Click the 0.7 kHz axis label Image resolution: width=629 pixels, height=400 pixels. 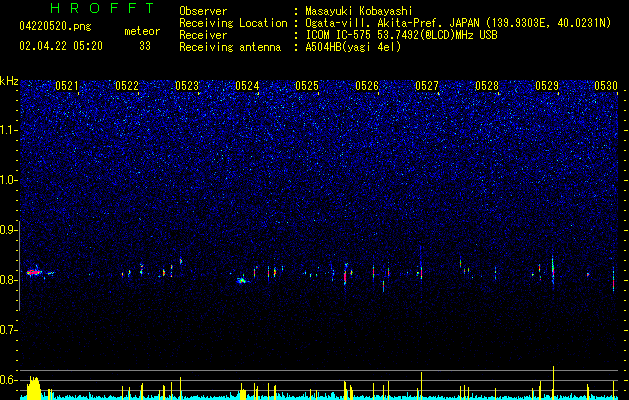9,330
